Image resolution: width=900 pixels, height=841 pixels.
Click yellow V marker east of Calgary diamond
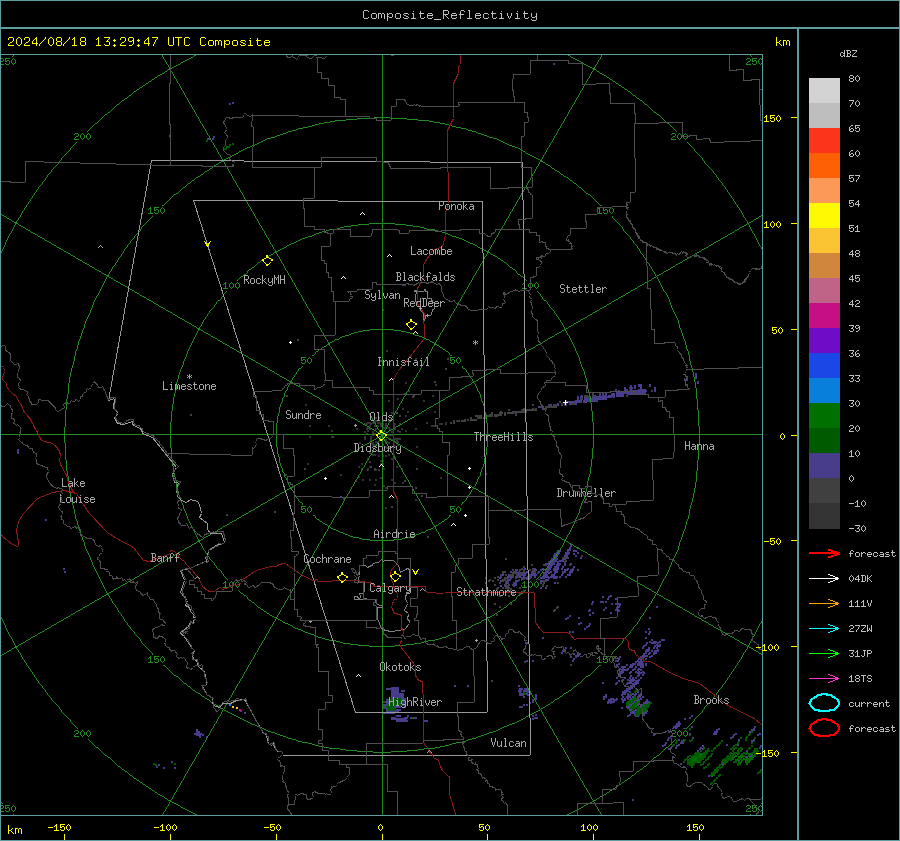point(416,572)
